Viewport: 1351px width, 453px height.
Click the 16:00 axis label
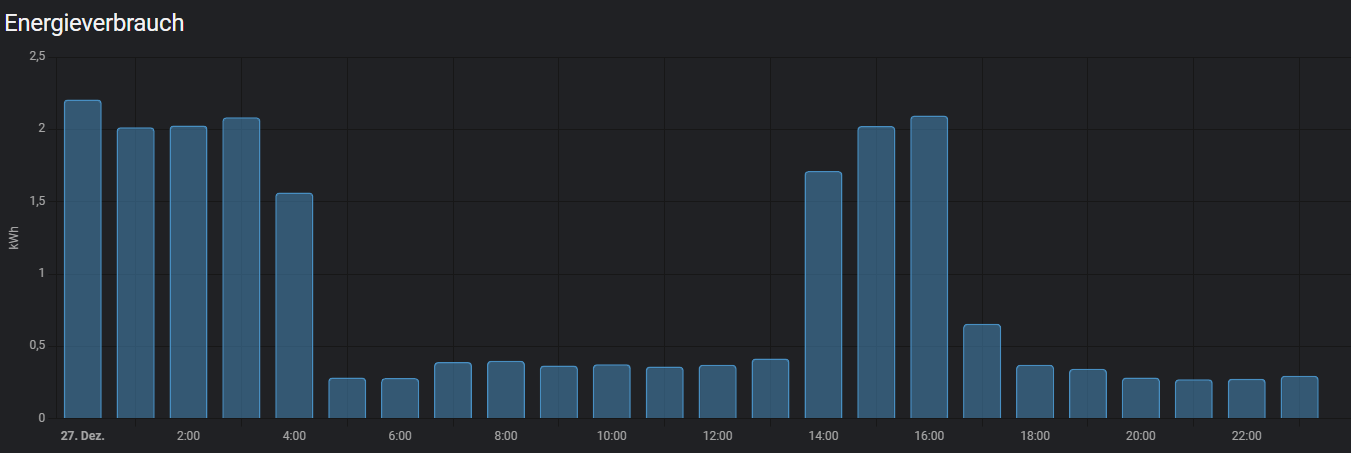929,436
